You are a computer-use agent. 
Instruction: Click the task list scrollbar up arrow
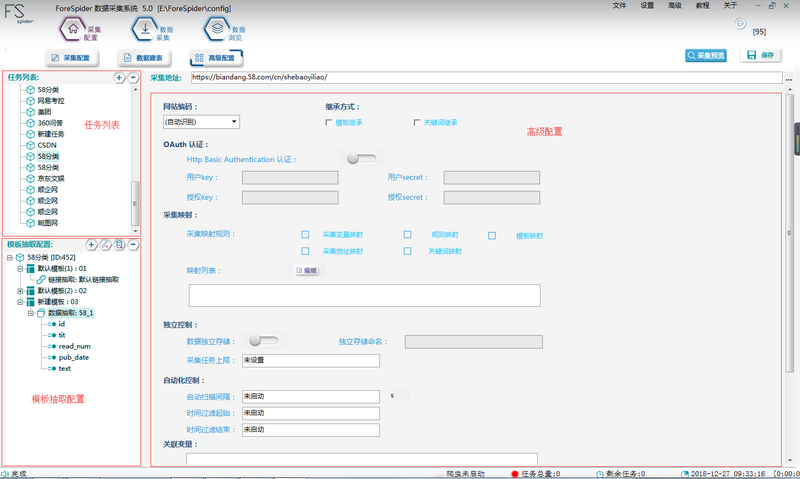pyautogui.click(x=135, y=89)
